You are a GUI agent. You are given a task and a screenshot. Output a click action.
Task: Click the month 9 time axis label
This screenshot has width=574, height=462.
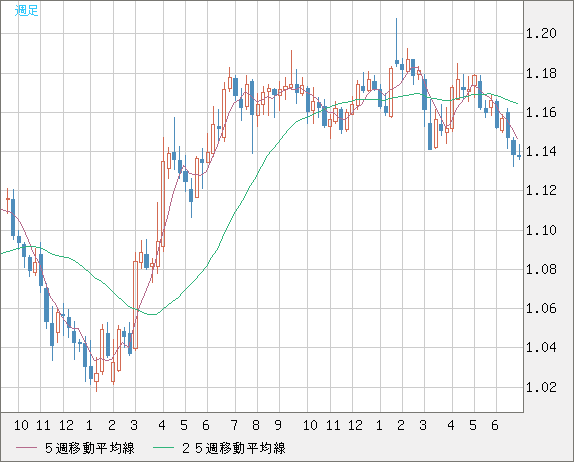(x=278, y=425)
